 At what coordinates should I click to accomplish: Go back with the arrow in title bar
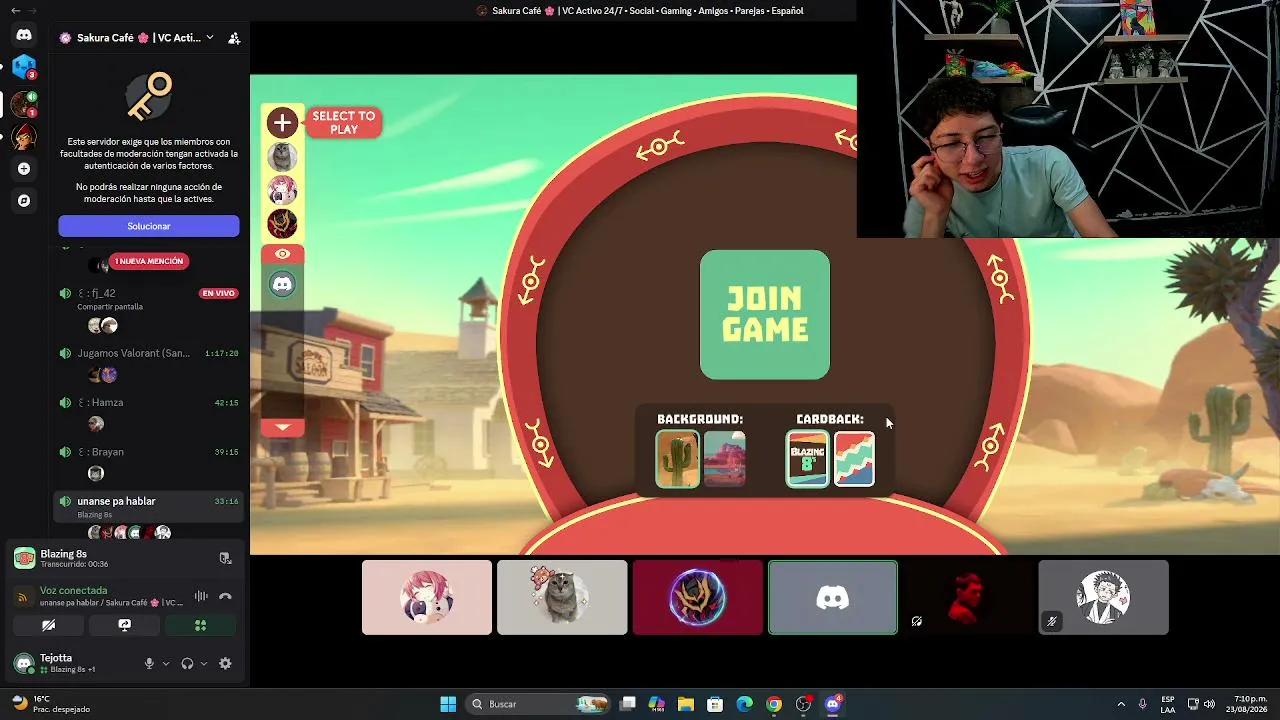coord(15,11)
